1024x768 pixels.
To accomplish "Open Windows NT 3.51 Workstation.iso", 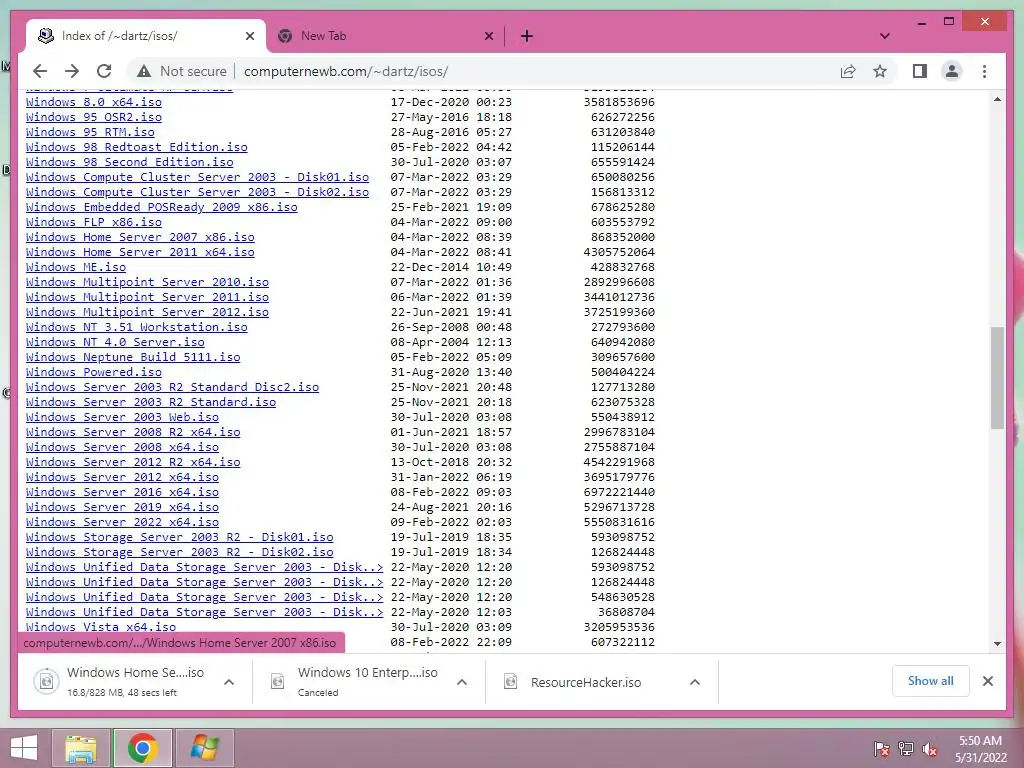I will pos(136,328).
